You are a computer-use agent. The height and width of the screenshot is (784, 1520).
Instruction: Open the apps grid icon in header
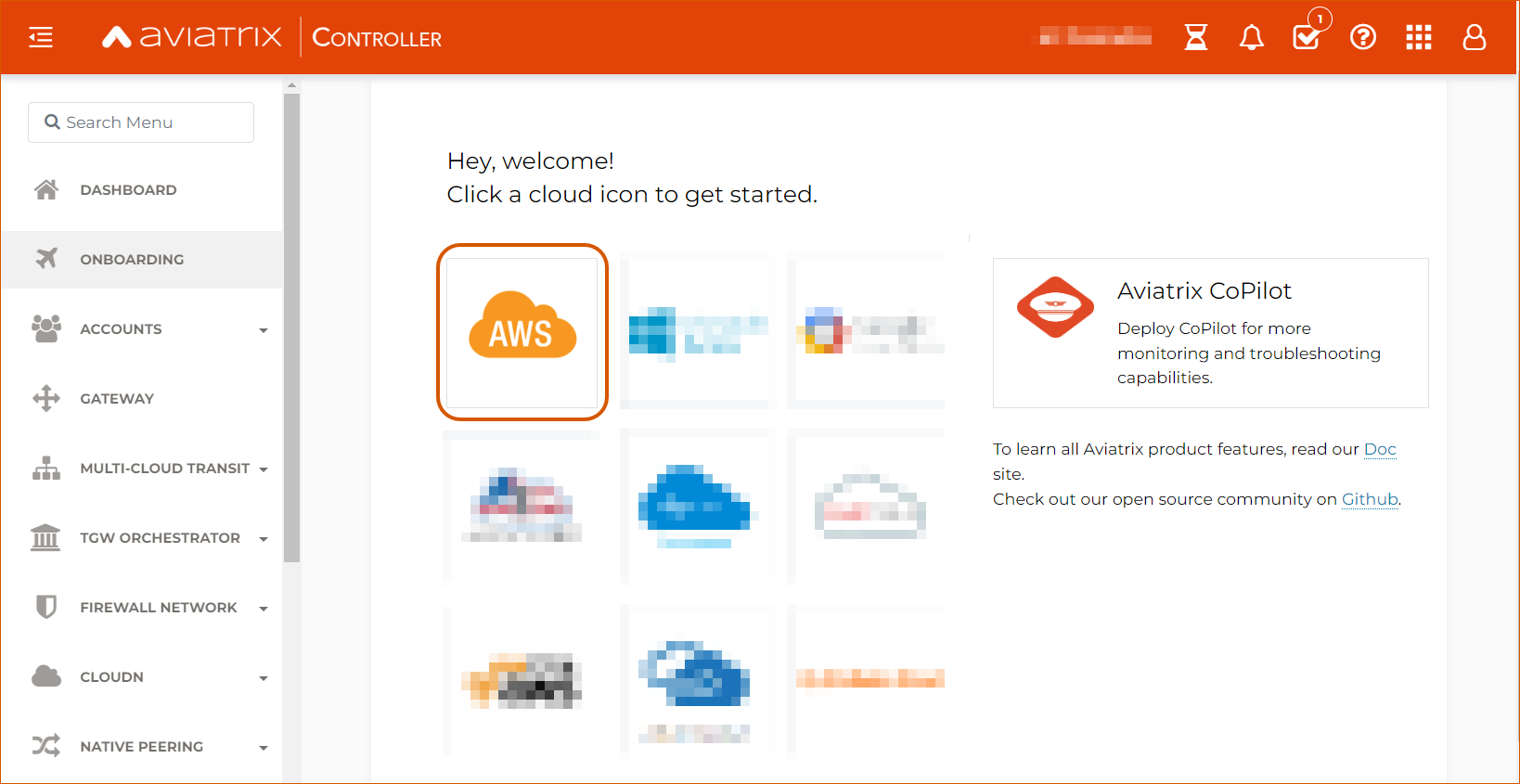[x=1419, y=37]
